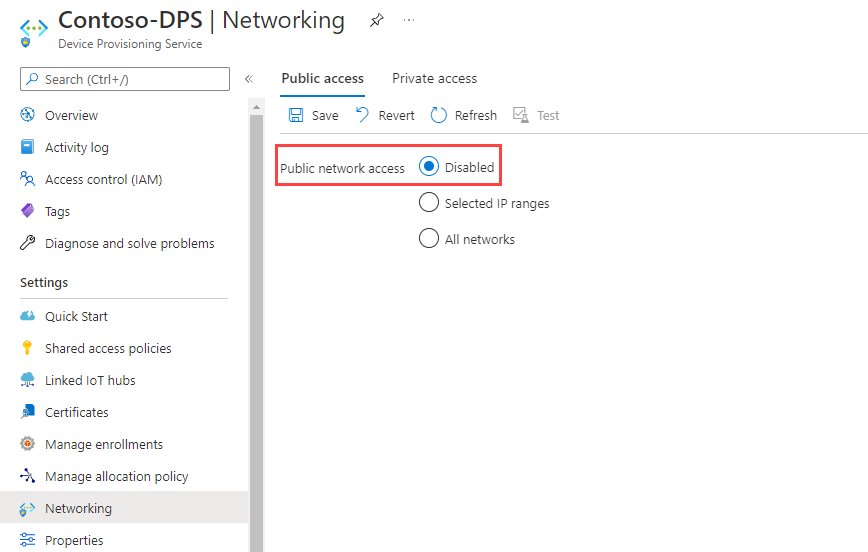Open Properties in the settings list
Viewport: 868px width, 552px height.
coord(74,540)
